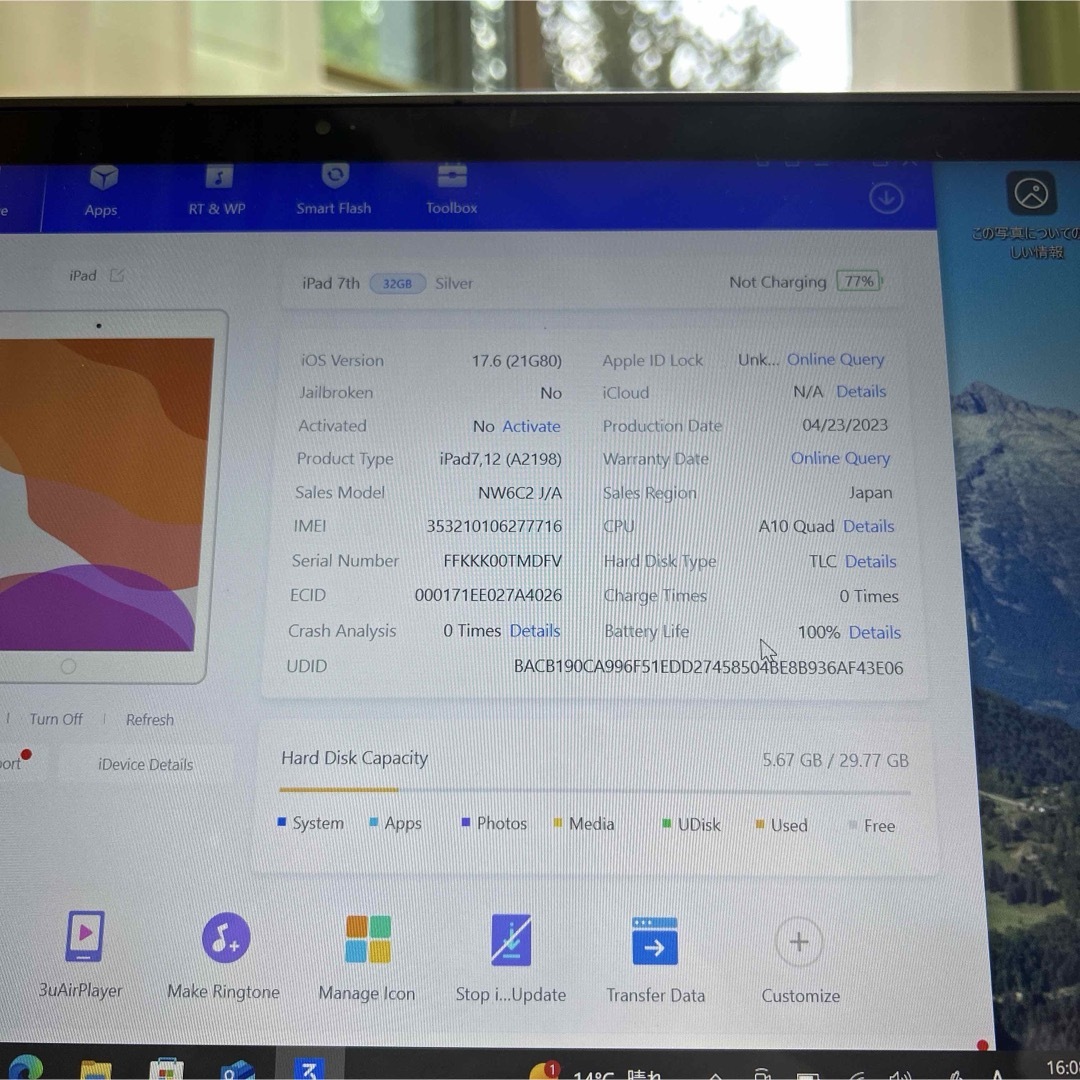
Task: Click the System legend color swatch
Action: (282, 822)
